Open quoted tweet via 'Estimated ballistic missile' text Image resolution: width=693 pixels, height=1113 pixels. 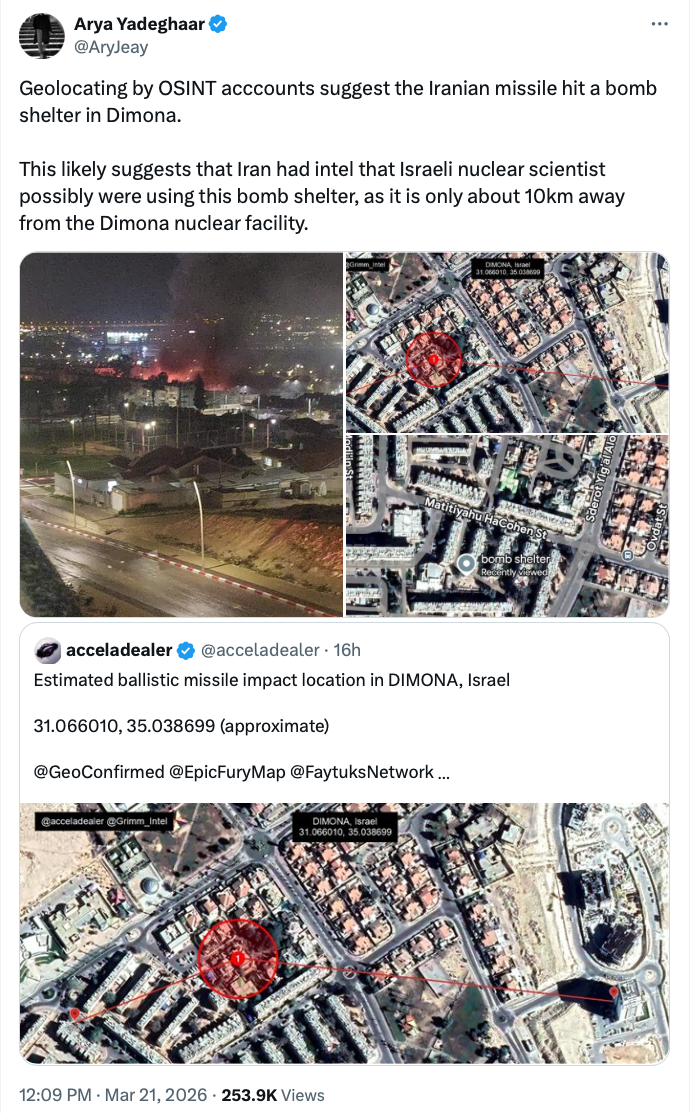[271, 681]
